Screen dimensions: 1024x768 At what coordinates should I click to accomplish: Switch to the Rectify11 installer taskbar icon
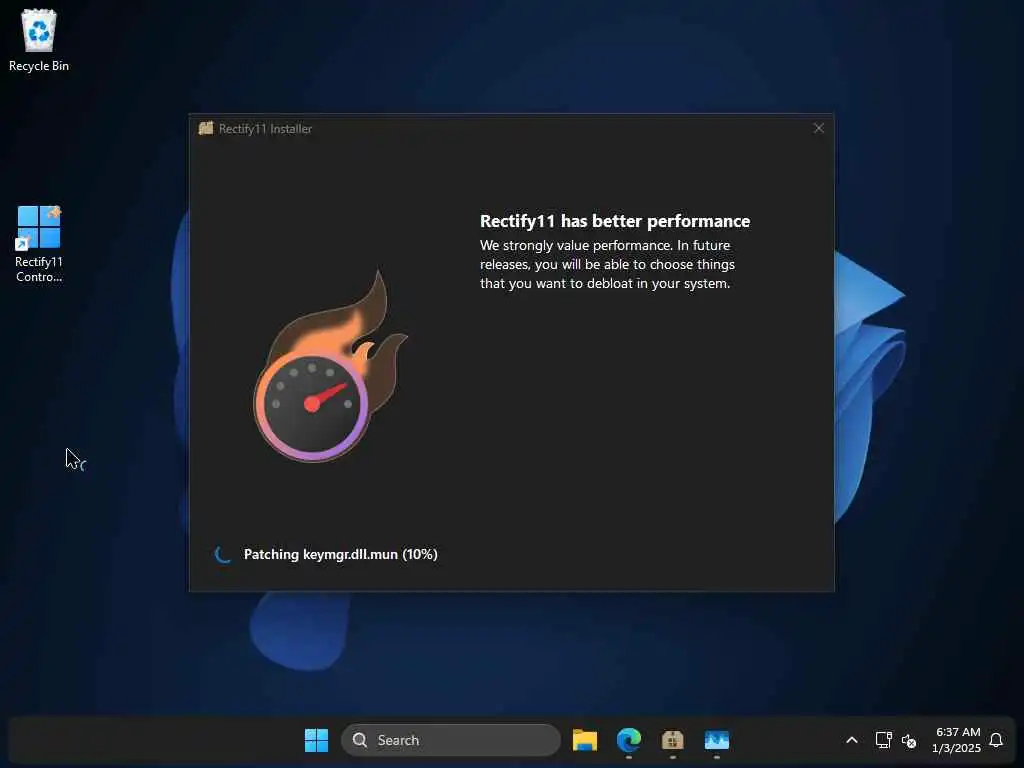coord(673,740)
